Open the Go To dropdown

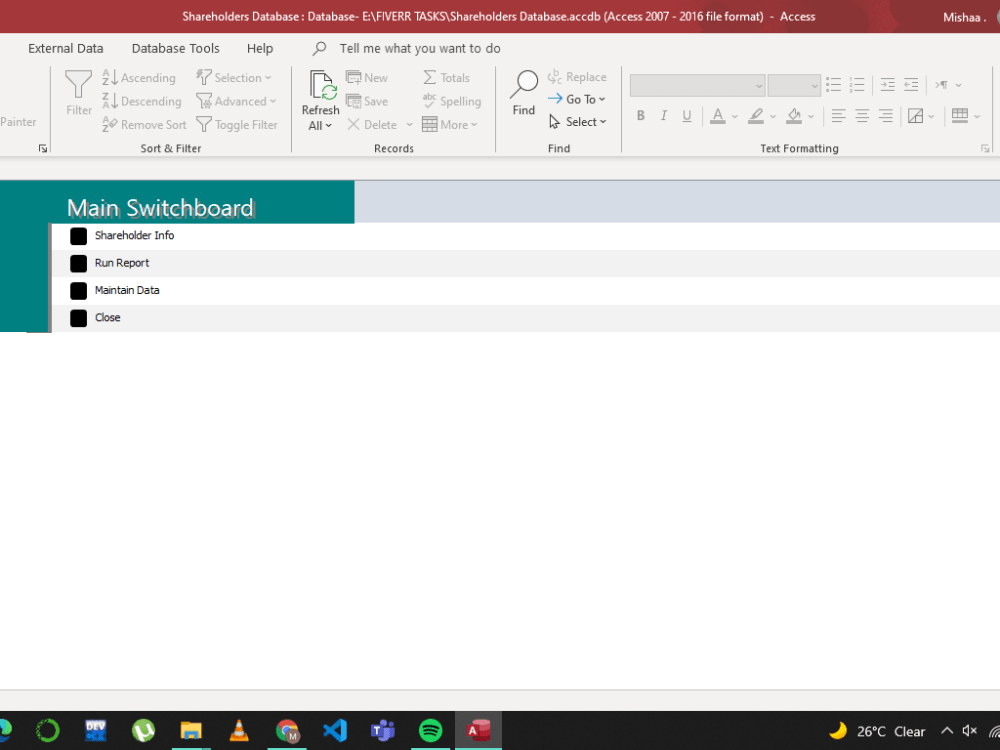pyautogui.click(x=578, y=99)
